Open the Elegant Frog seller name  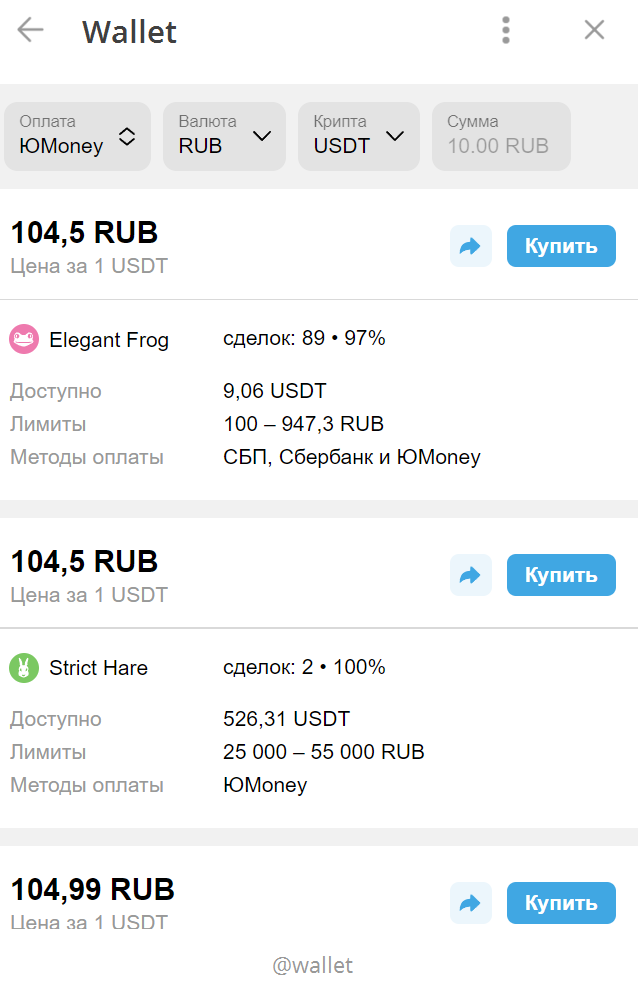point(109,340)
